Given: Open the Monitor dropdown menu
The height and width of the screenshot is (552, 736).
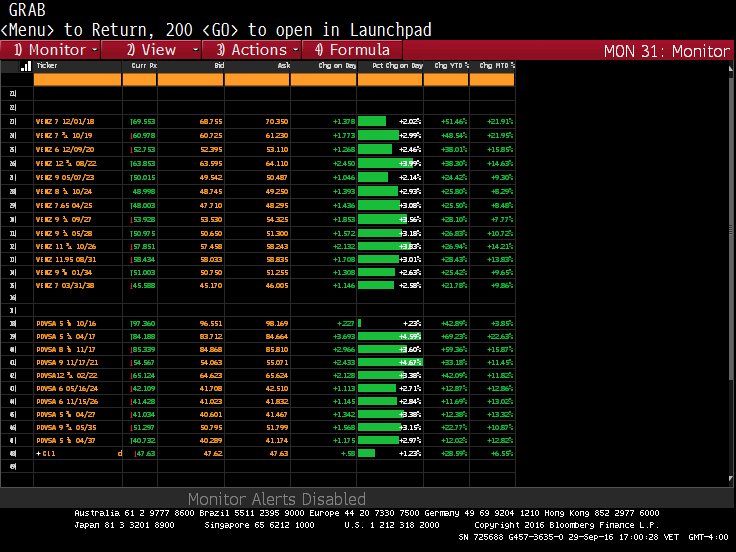Looking at the screenshot, I should coord(55,49).
